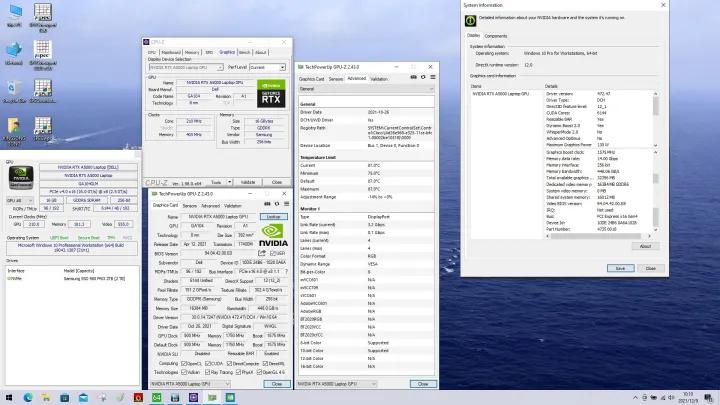Open the hamburger menu in GPU-Z Advanced window
The image size is (720, 405).
[433, 77]
